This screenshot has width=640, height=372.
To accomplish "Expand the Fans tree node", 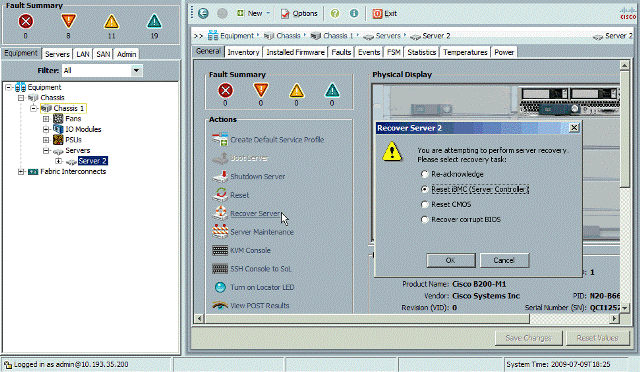I will point(46,119).
